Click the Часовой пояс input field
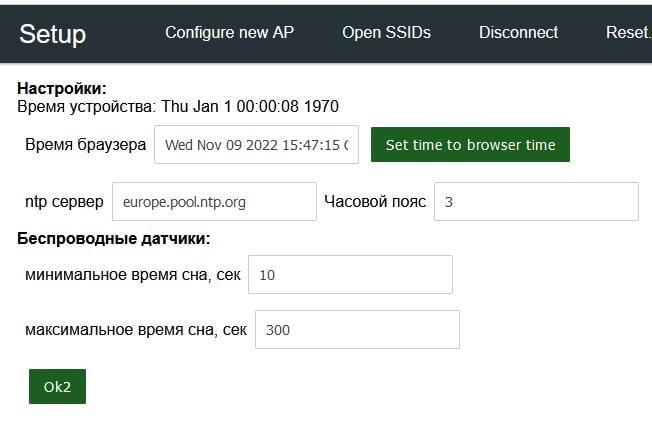Viewport: 652px width, 430px height. click(536, 201)
